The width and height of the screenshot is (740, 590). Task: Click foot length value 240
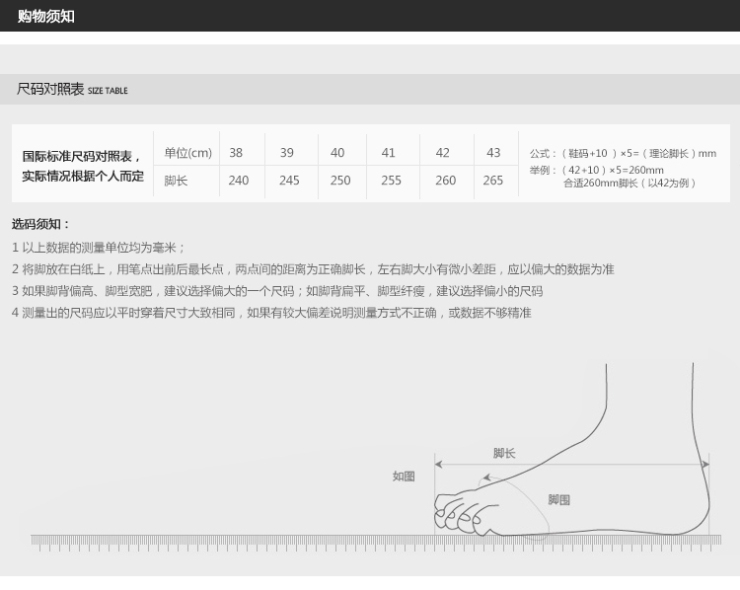[238, 180]
